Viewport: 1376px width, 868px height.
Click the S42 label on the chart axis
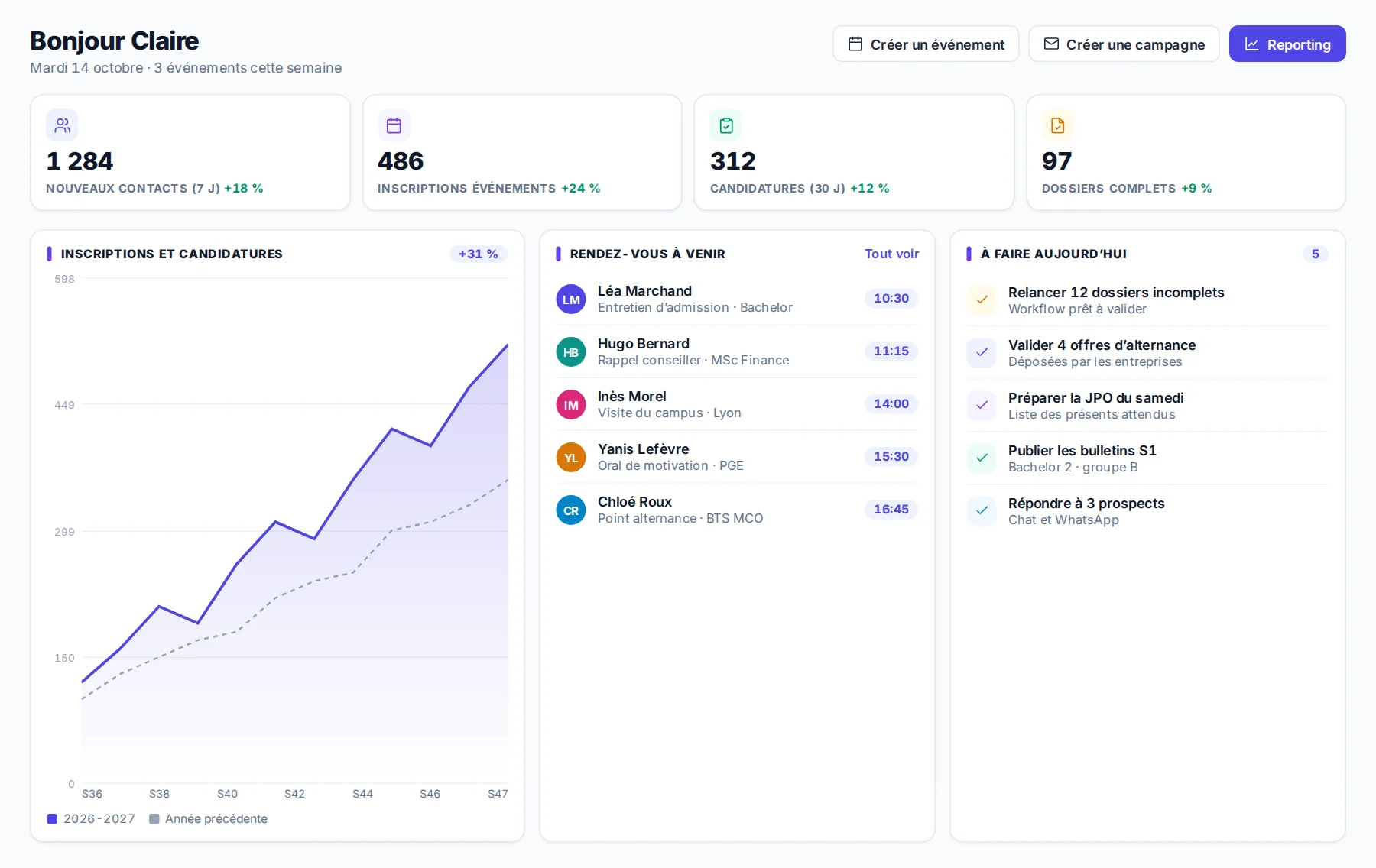294,794
